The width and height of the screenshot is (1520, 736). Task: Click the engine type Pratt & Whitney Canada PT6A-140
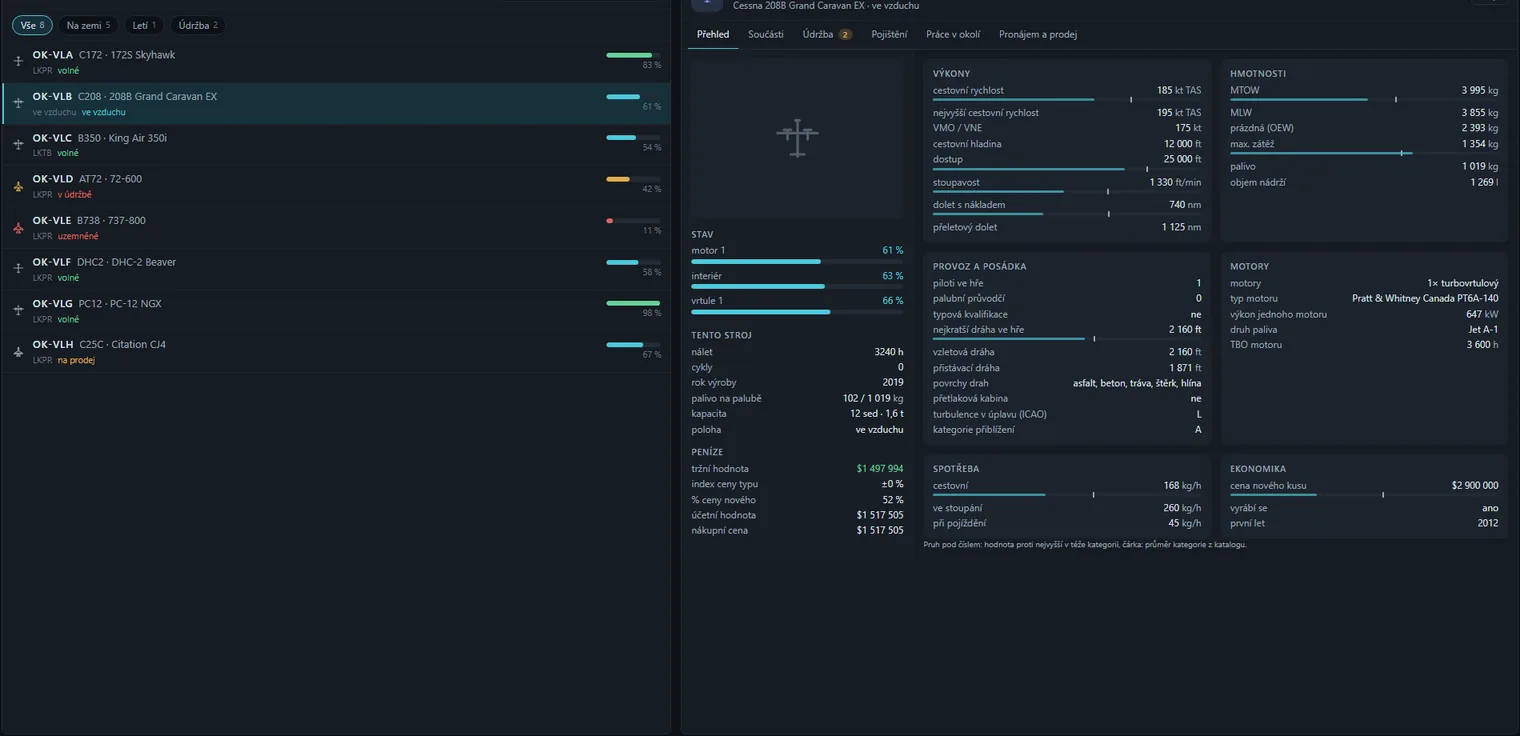pos(1425,298)
